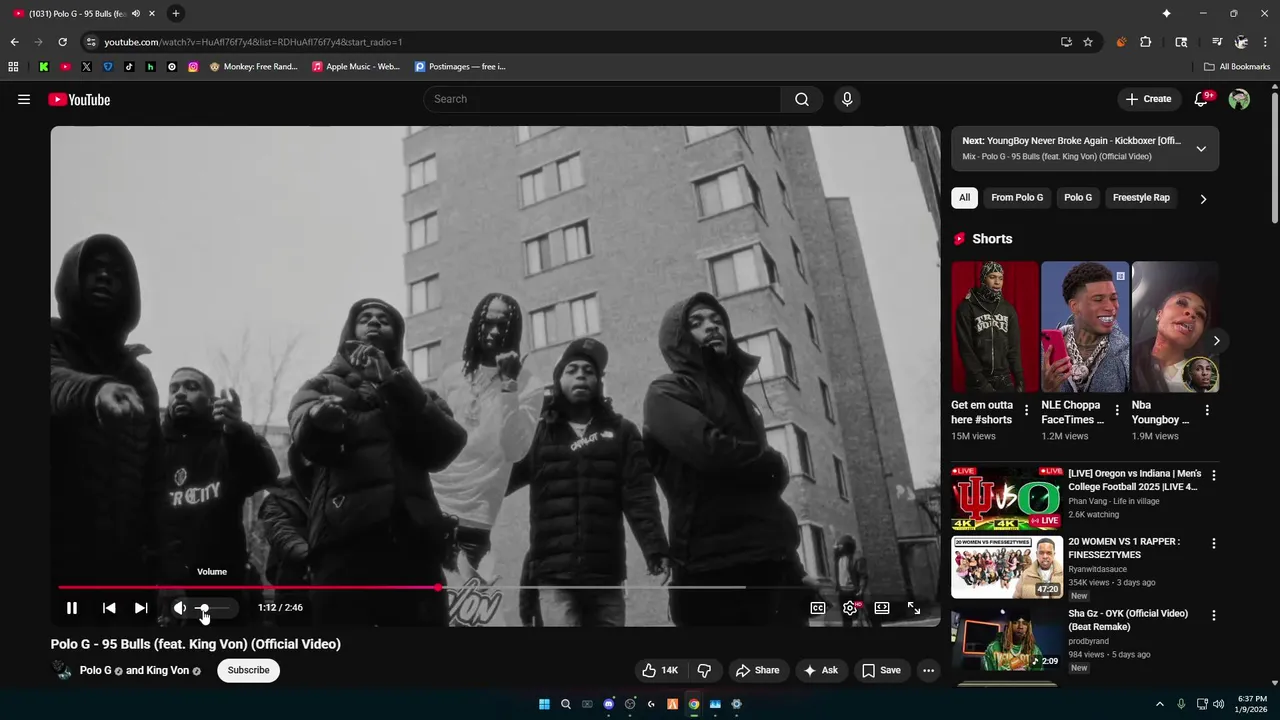The width and height of the screenshot is (1280, 720).
Task: Select the Freestyle Rap chip
Action: click(1141, 197)
